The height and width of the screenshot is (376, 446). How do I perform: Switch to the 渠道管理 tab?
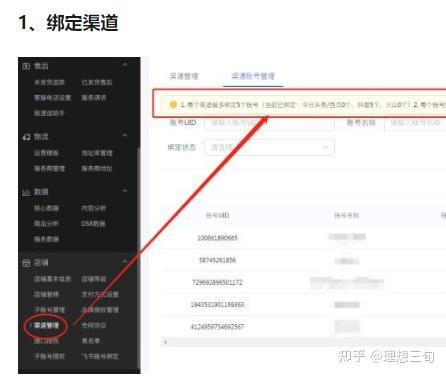coord(184,76)
